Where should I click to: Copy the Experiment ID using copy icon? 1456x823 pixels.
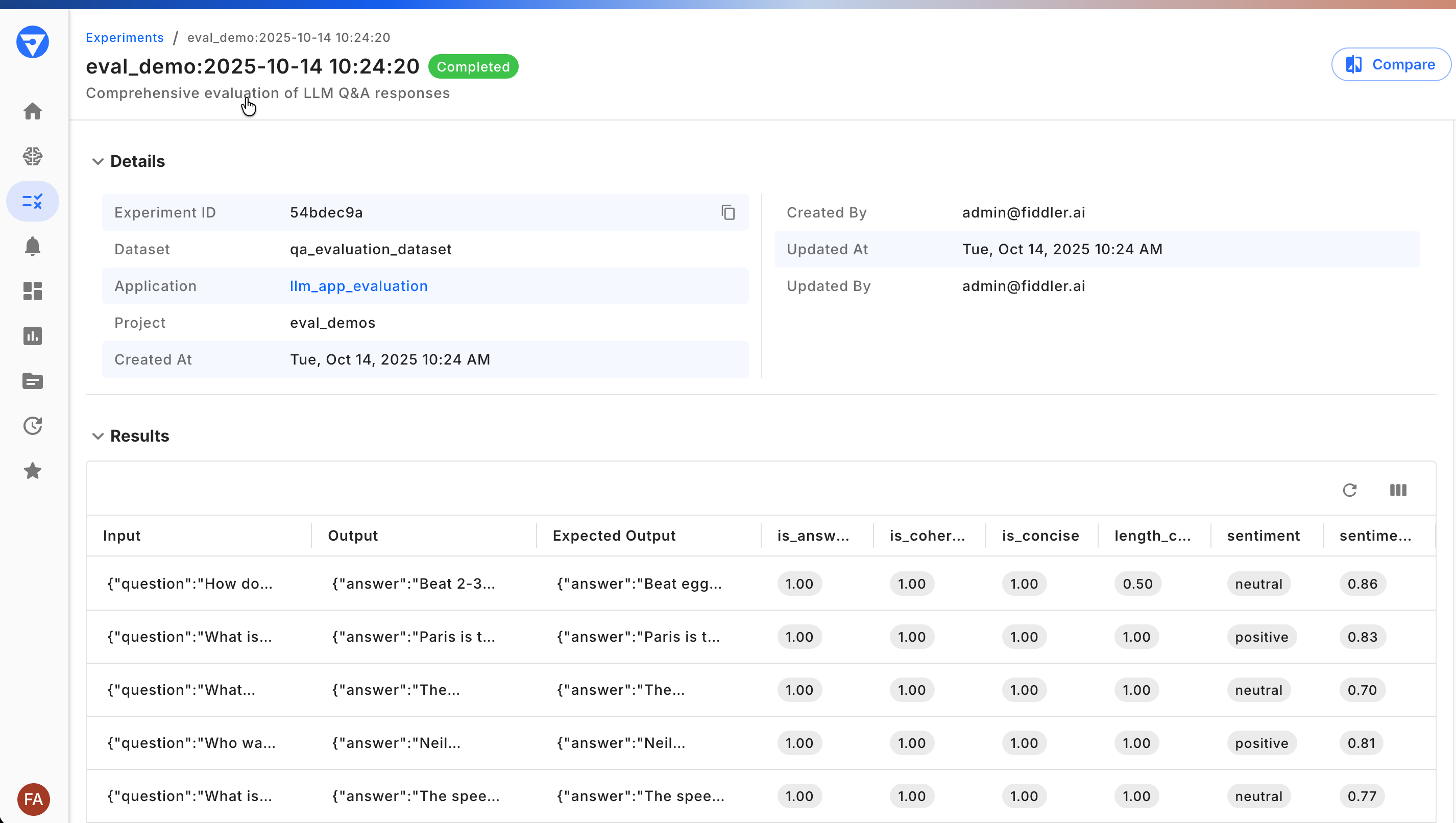pyautogui.click(x=728, y=212)
